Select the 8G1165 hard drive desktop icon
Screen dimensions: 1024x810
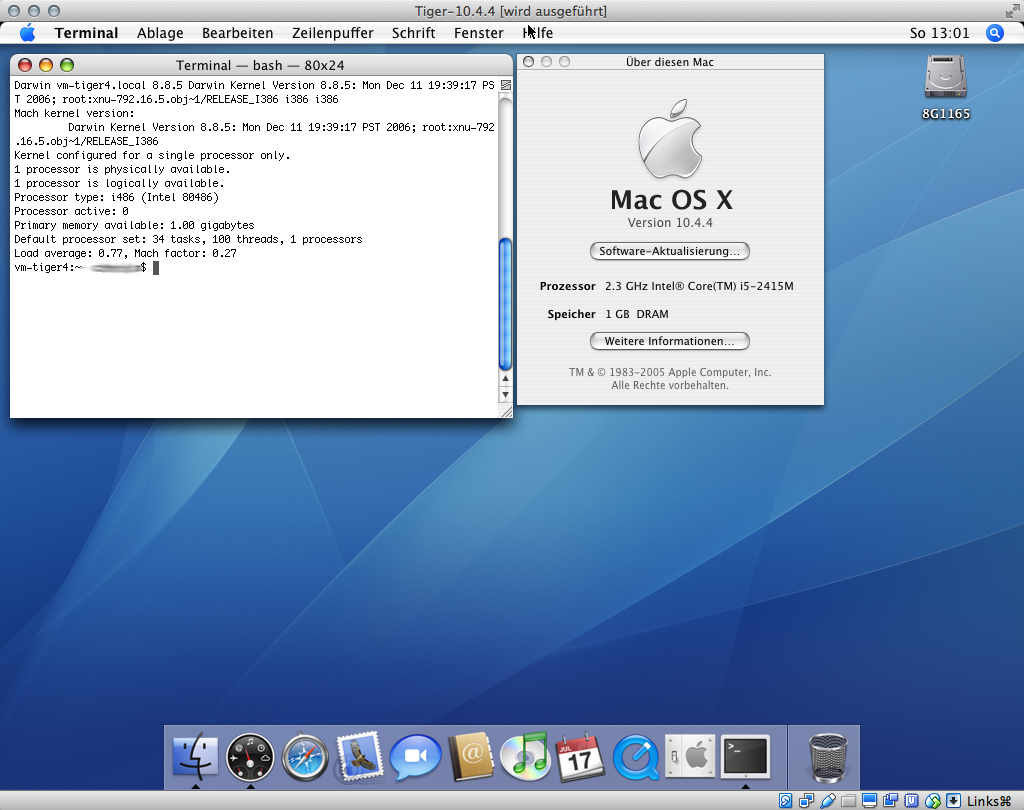coord(945,88)
